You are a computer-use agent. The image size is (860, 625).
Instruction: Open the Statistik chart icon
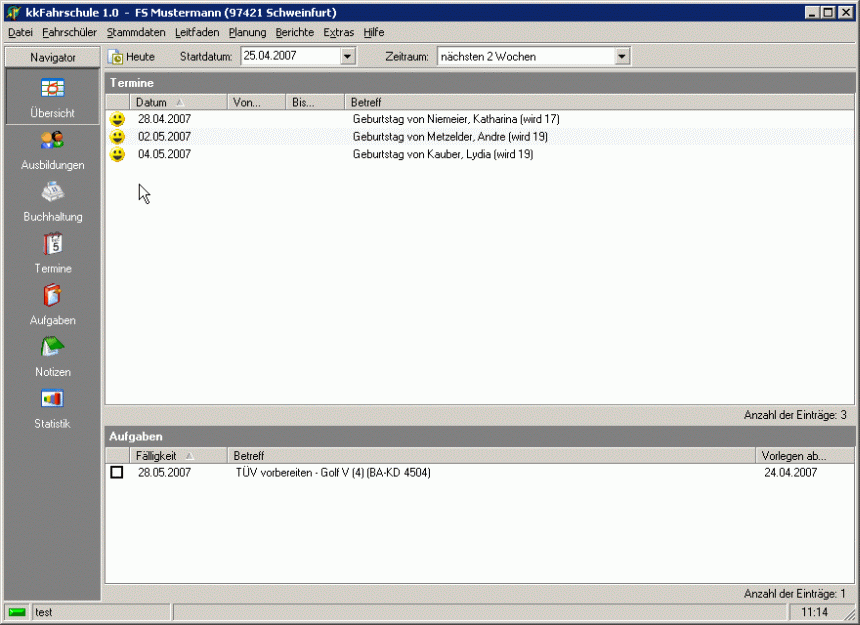[53, 399]
